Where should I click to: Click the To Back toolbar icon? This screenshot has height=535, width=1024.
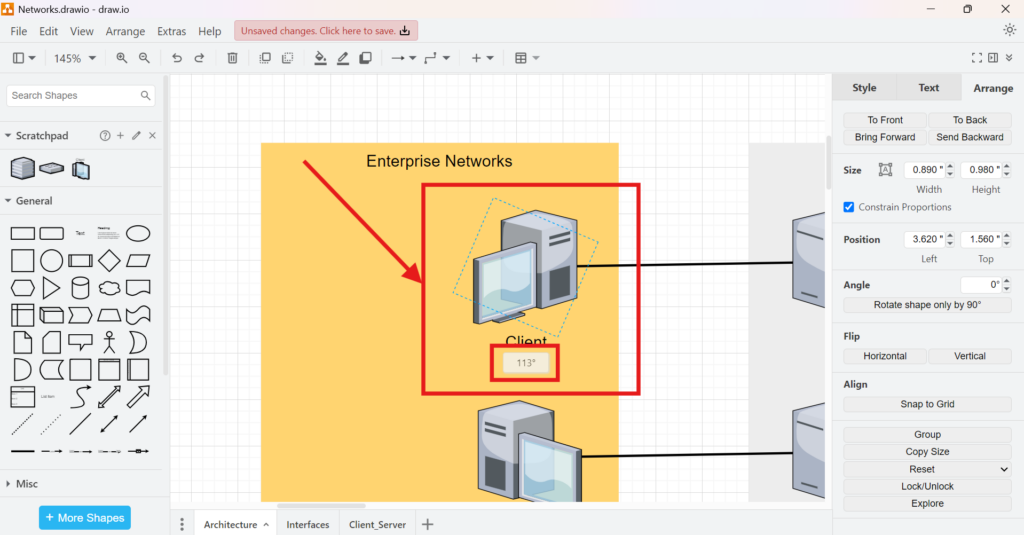click(287, 58)
